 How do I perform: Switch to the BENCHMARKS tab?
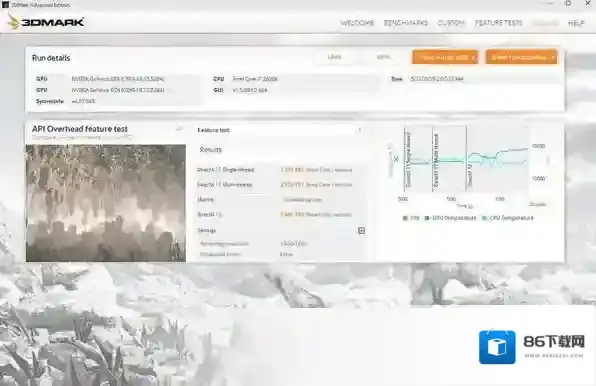coord(406,23)
